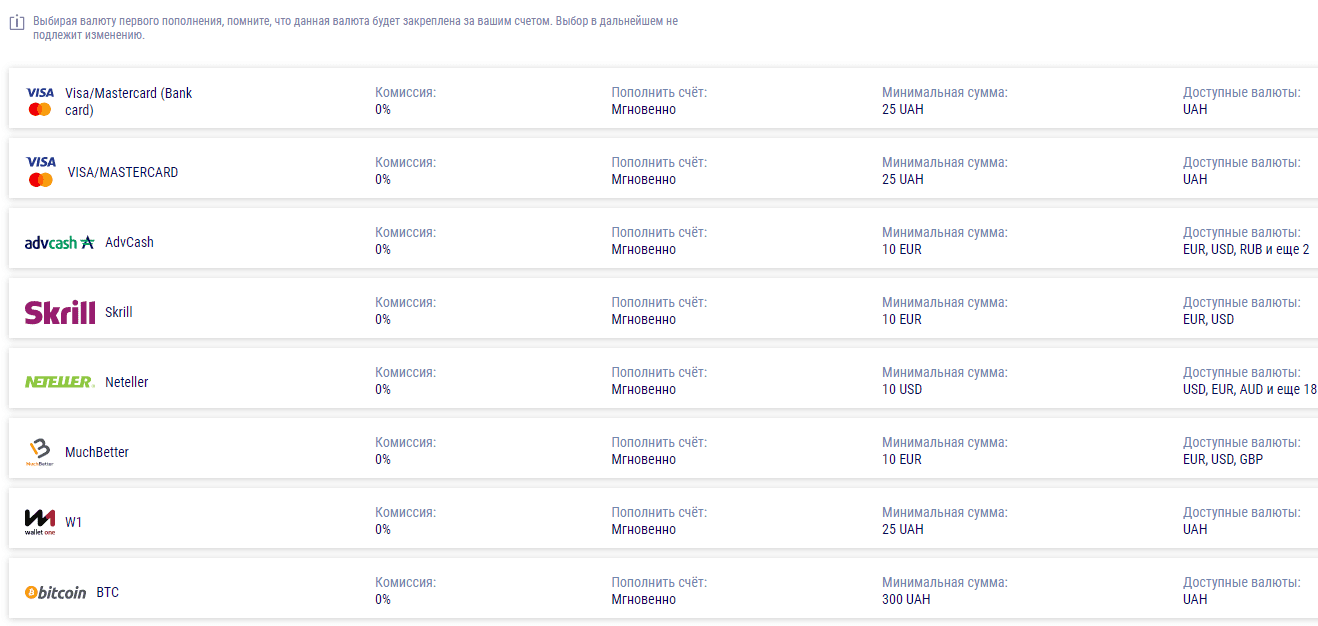Click the AdvCash logo
This screenshot has width=1318, height=626.
(x=59, y=242)
